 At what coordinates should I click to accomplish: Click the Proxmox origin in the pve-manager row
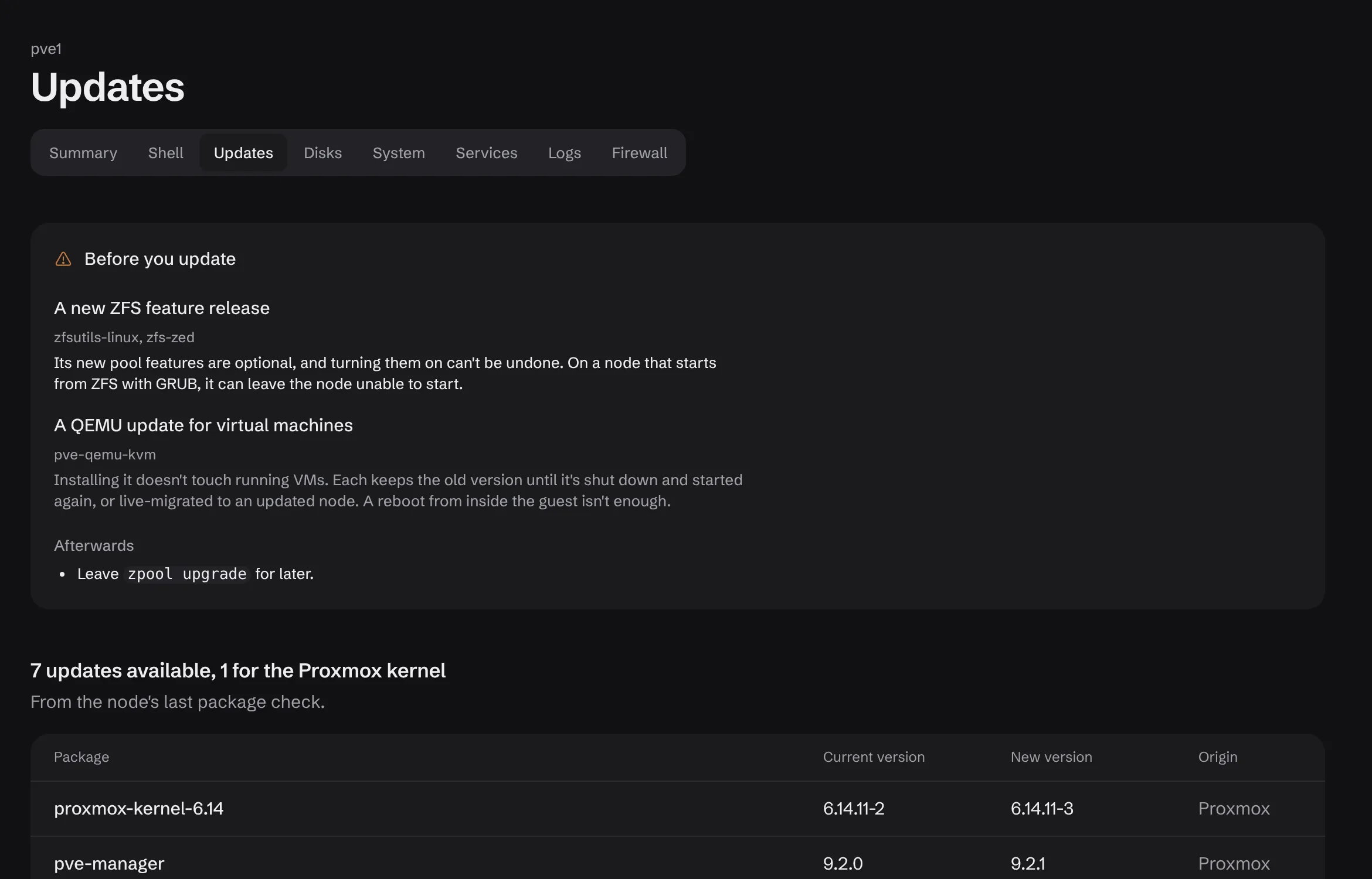coord(1234,864)
